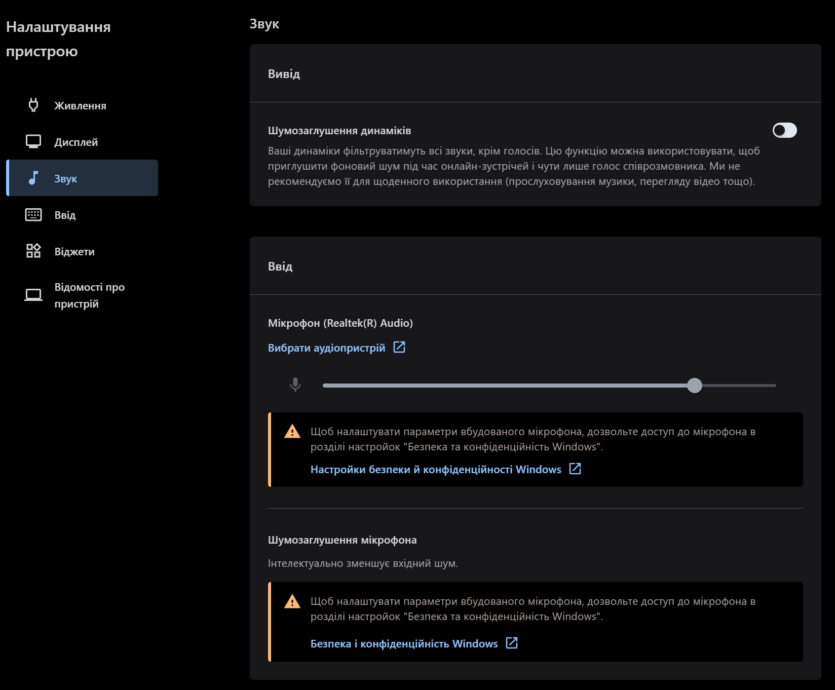Click the laptop icon for Відомості про пристрій

pyautogui.click(x=33, y=295)
